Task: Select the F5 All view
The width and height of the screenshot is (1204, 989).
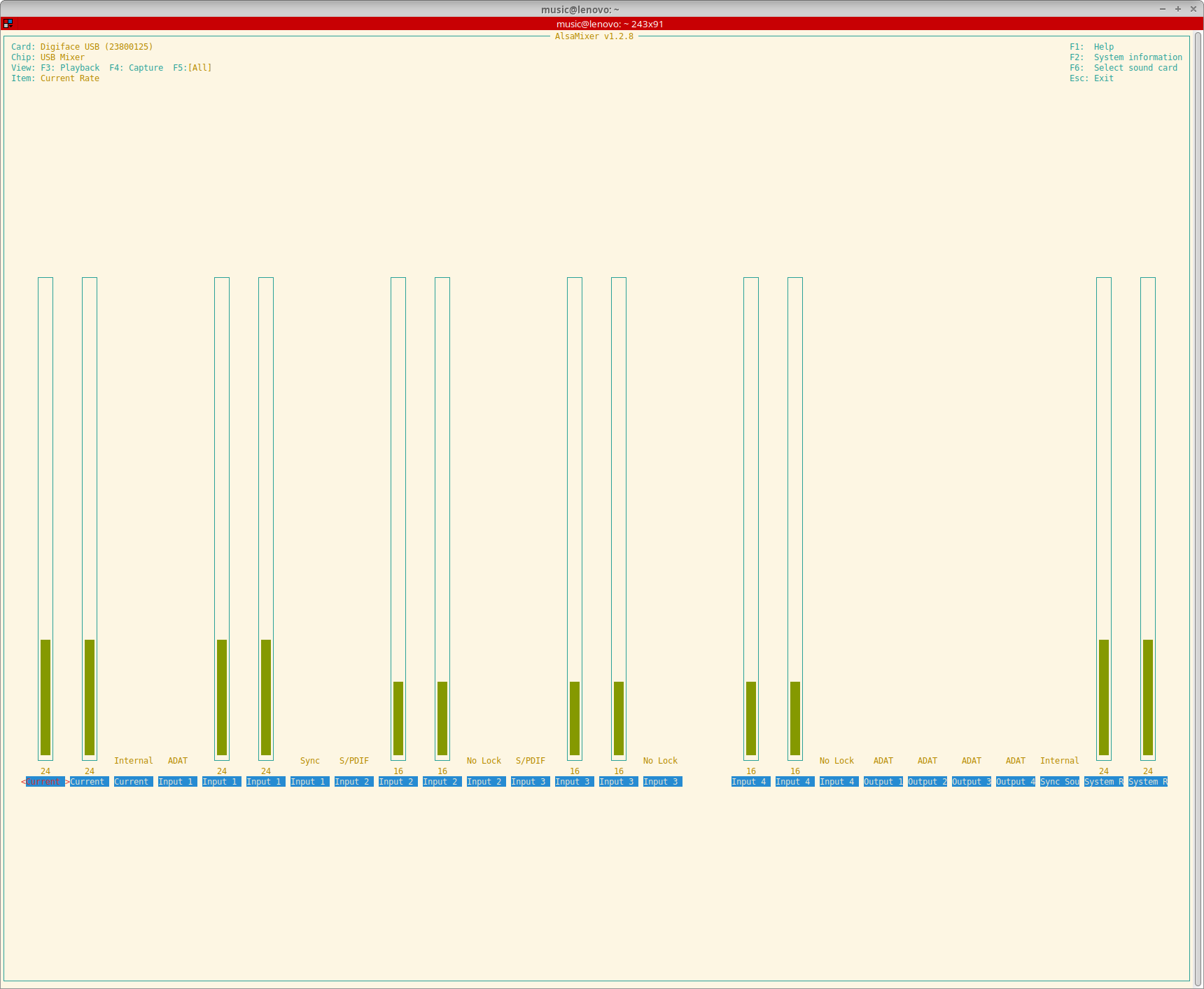Action: (x=192, y=68)
